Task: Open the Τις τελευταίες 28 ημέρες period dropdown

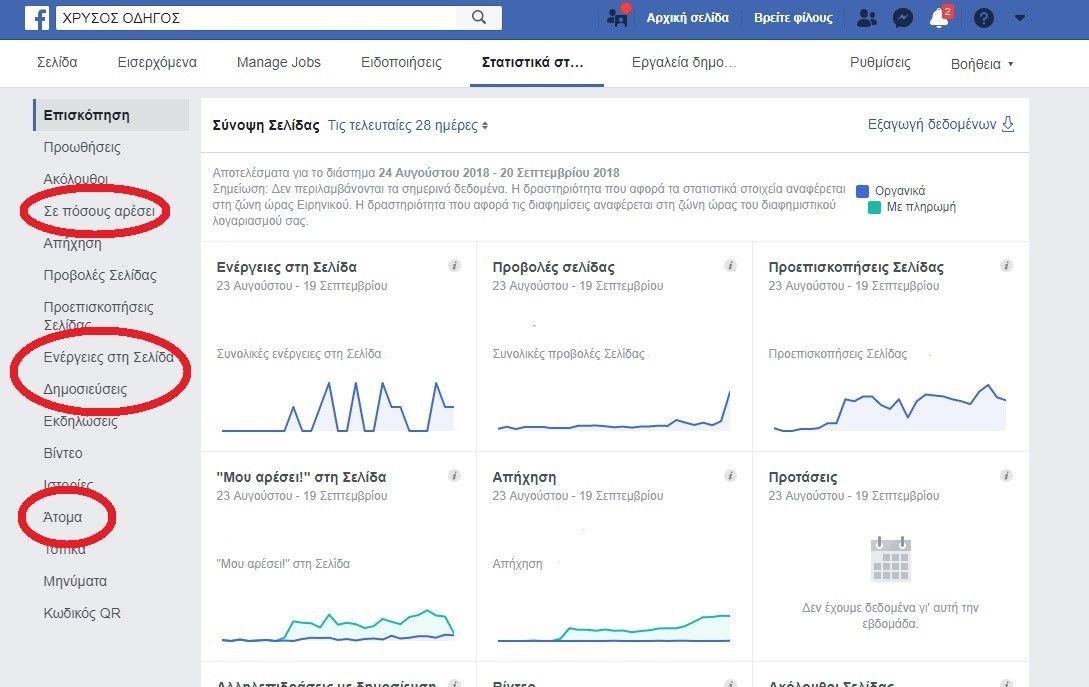Action: pyautogui.click(x=408, y=126)
